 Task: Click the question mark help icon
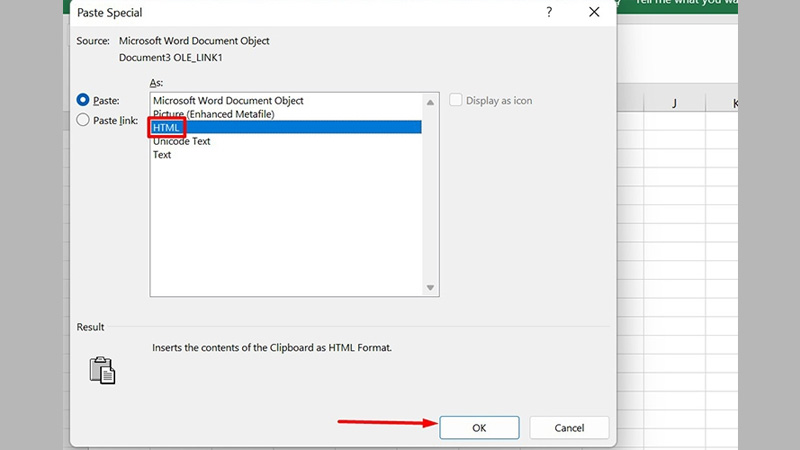click(x=549, y=12)
